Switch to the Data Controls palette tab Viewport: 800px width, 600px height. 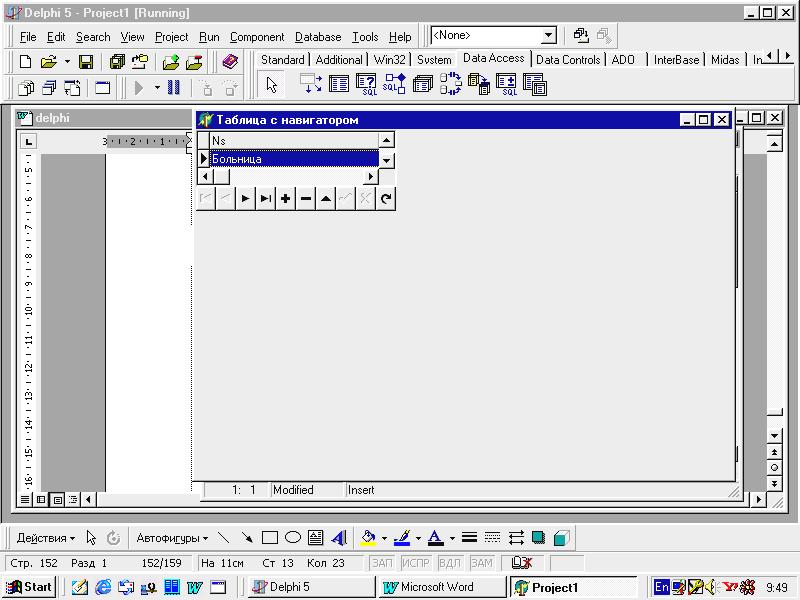(x=568, y=60)
